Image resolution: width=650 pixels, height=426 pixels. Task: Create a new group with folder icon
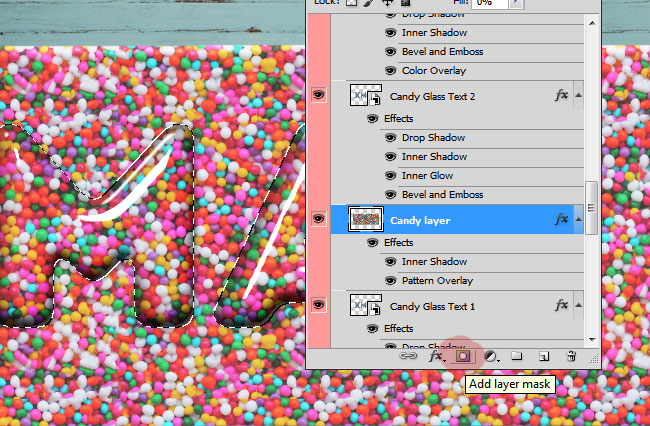[x=517, y=356]
